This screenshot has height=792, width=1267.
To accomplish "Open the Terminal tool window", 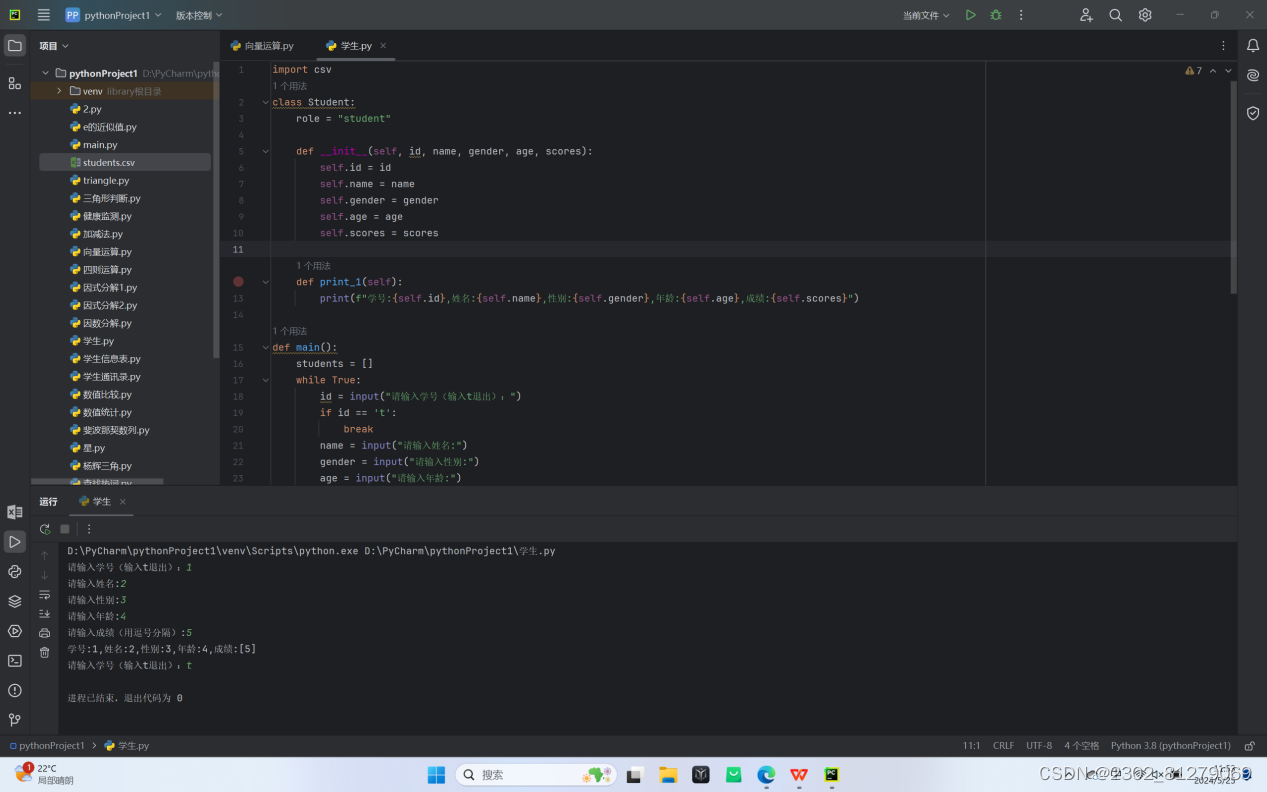I will [x=14, y=661].
